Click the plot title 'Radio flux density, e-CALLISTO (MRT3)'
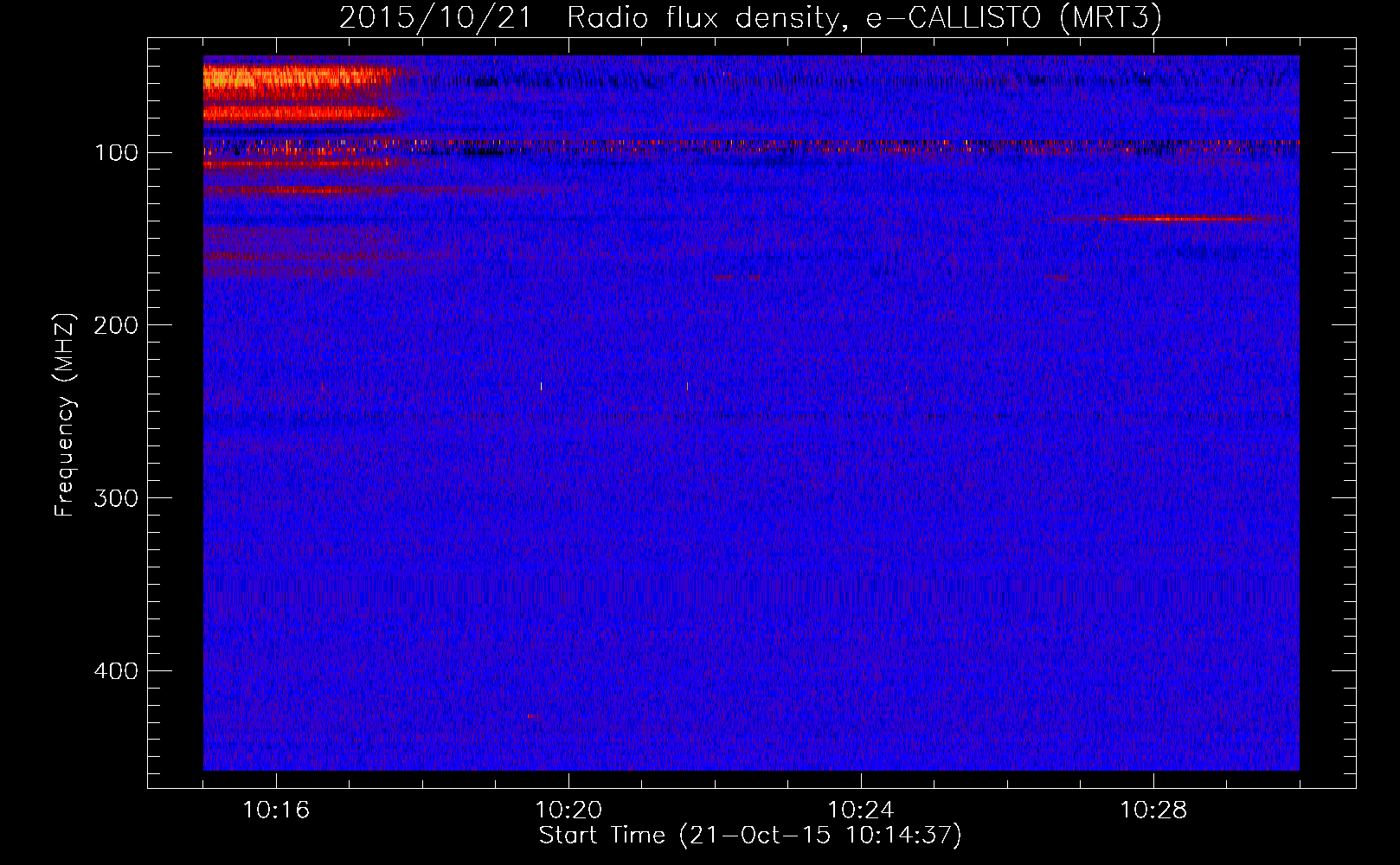Screen dimensions: 1400x865 pyautogui.click(x=864, y=17)
